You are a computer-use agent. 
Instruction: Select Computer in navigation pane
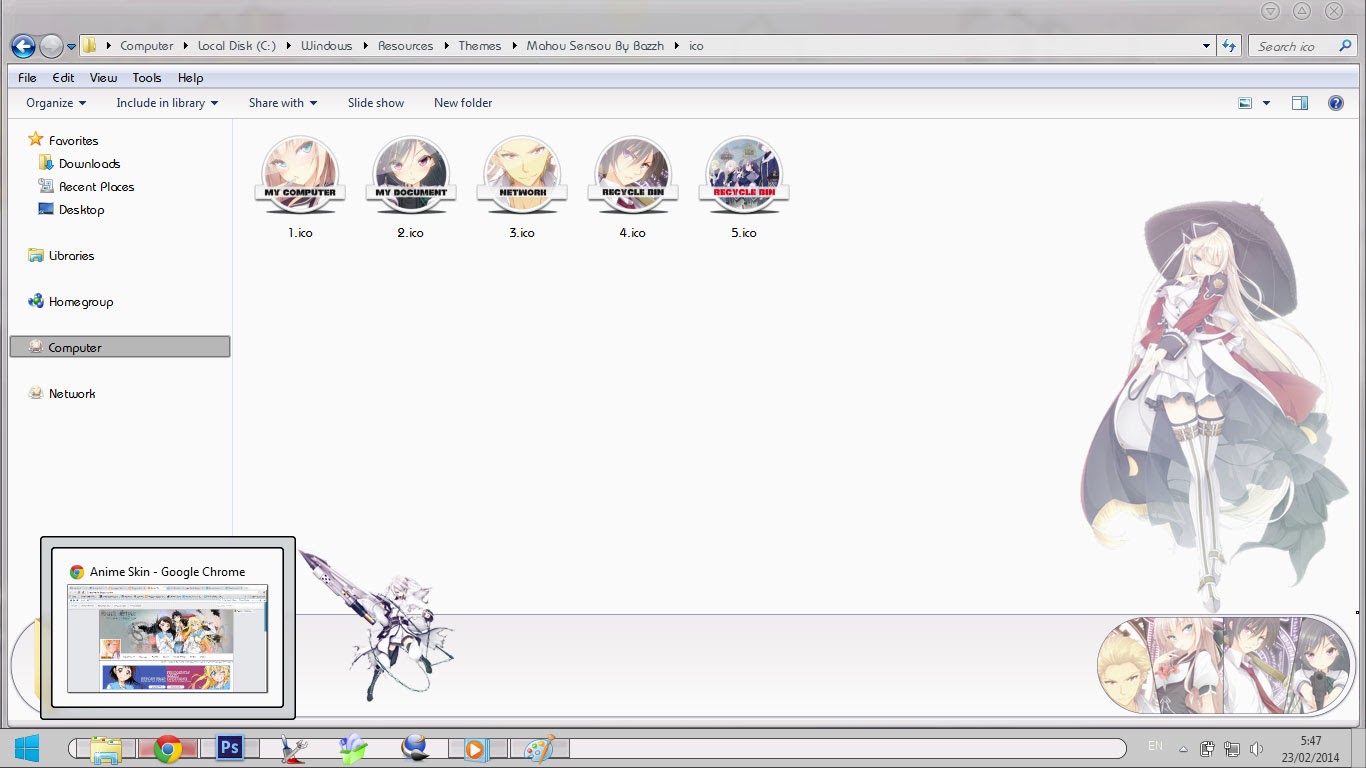120,347
